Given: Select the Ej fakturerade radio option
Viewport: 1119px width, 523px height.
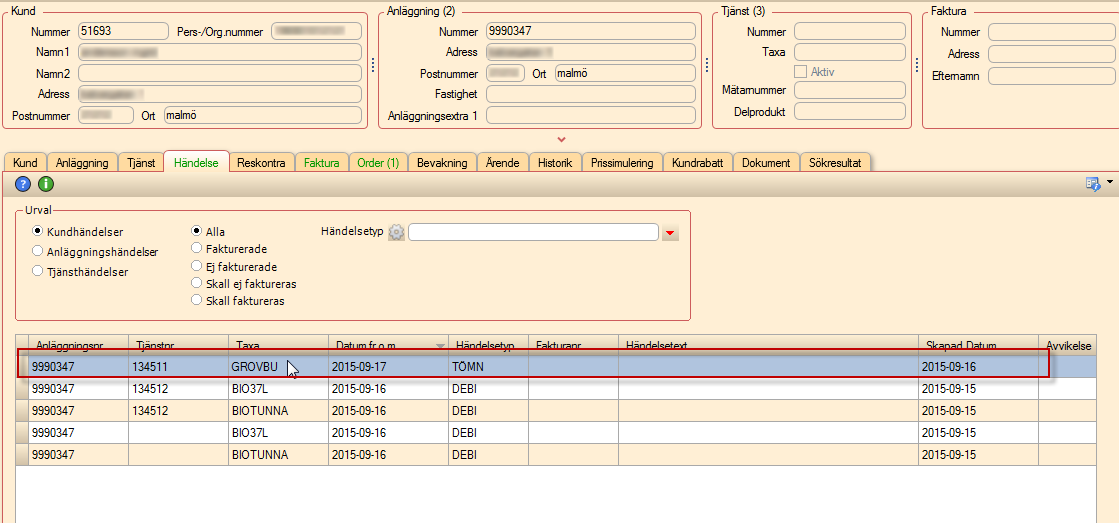Looking at the screenshot, I should [197, 267].
